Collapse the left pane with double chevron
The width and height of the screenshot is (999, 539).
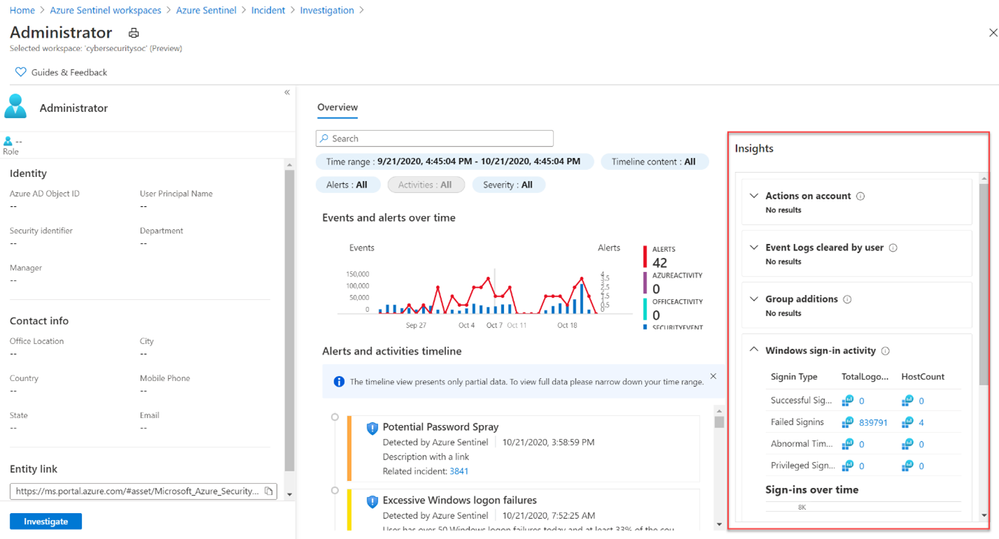pos(287,92)
